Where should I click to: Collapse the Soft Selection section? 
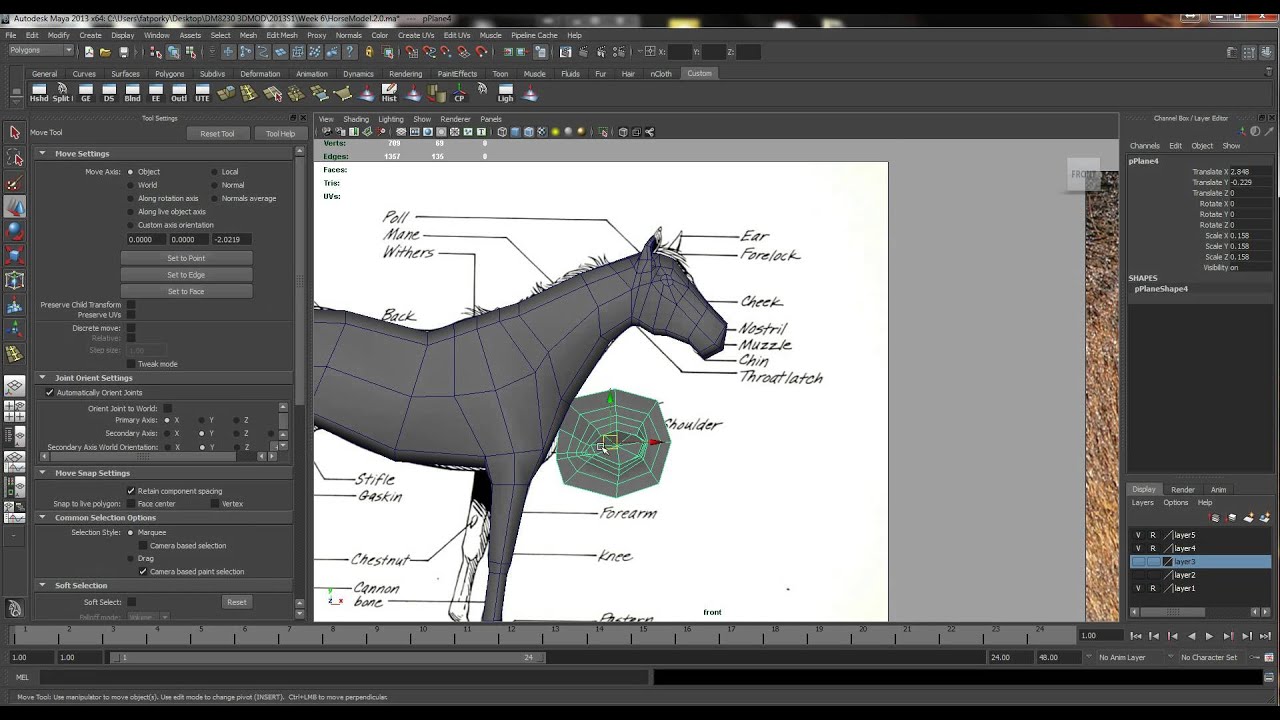[x=42, y=585]
